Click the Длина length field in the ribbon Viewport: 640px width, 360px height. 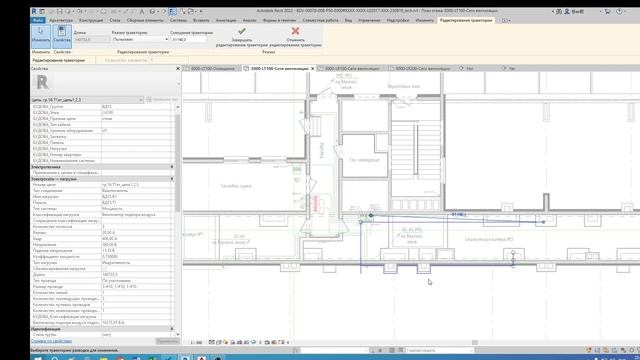[91, 40]
